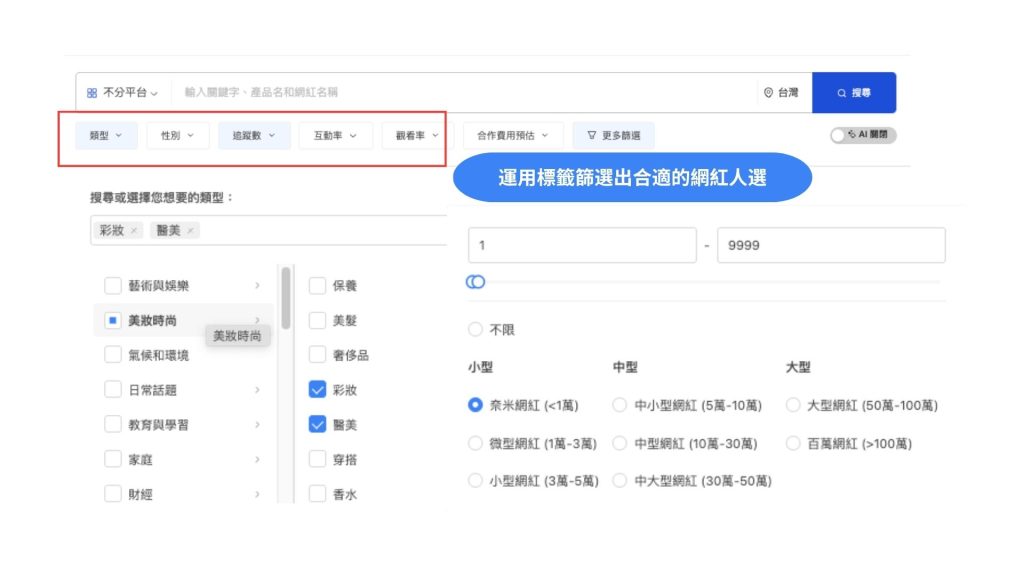Click the 美妝時尚 category row label
Image resolution: width=1024 pixels, height=576 pixels.
tap(152, 321)
